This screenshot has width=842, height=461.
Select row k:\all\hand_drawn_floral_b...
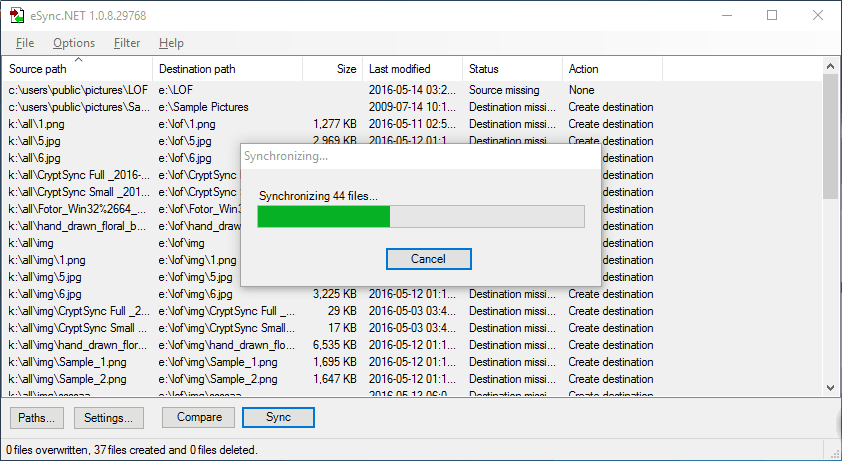click(x=77, y=226)
